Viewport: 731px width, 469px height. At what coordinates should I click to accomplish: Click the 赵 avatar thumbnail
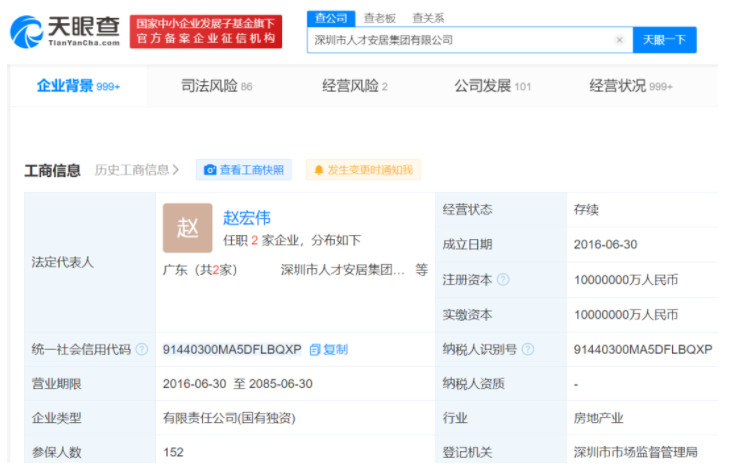tap(187, 228)
